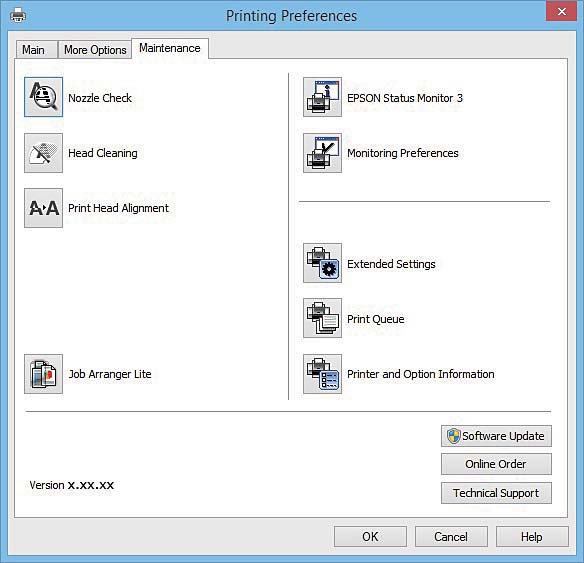
Task: Start Head Cleaning via its icon
Action: 44,153
